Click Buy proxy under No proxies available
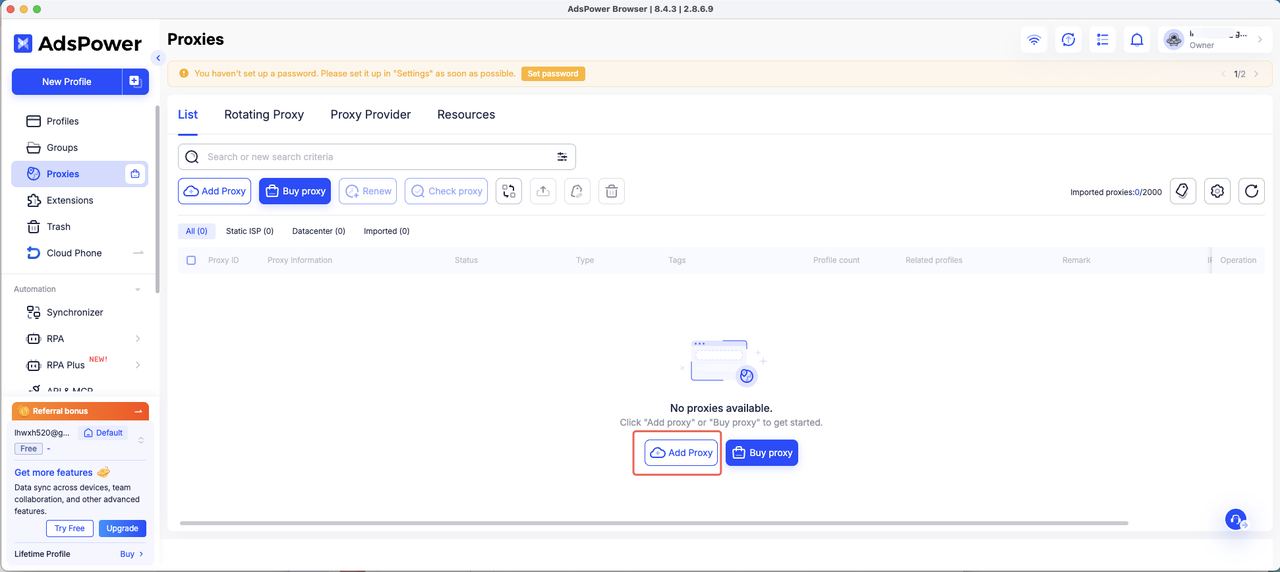Screen dimensions: 1280x572 pos(762,453)
